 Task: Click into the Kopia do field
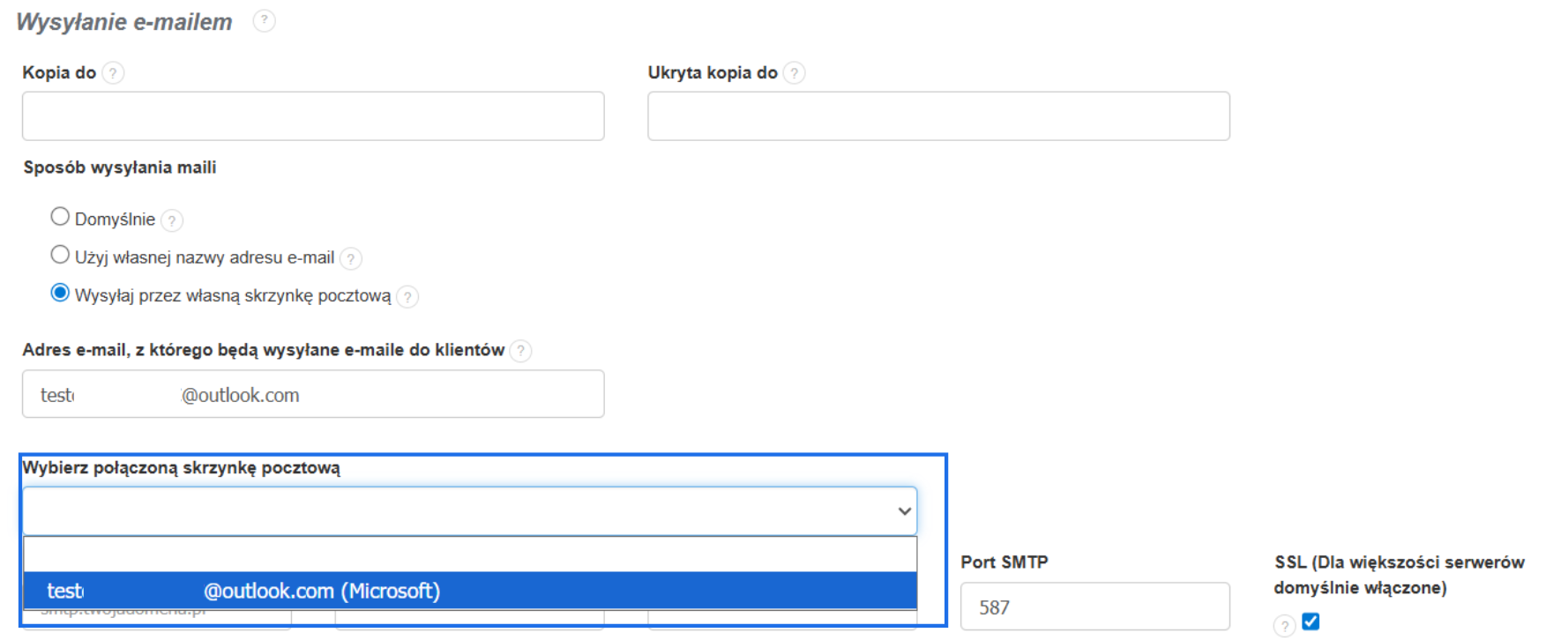pyautogui.click(x=313, y=116)
